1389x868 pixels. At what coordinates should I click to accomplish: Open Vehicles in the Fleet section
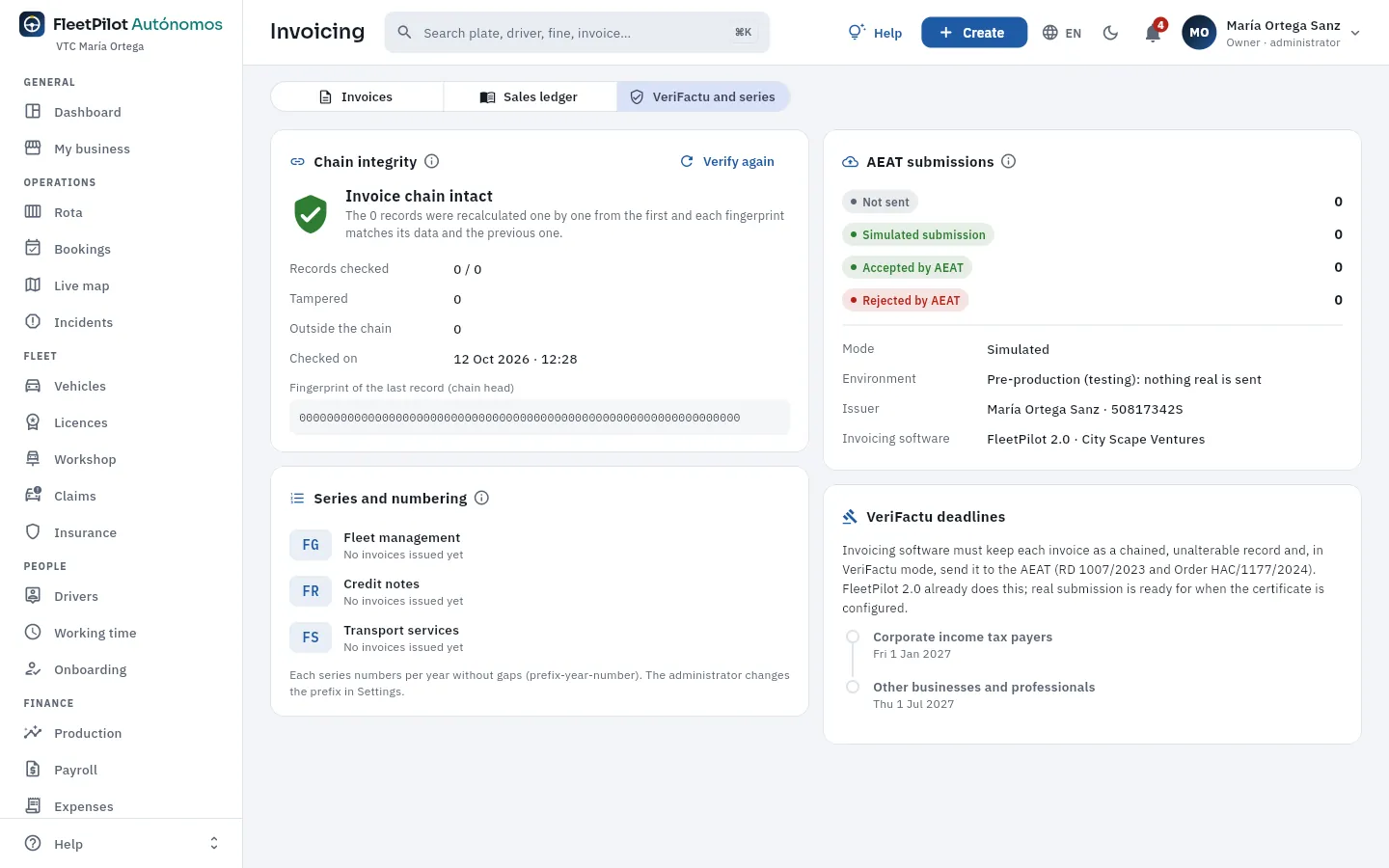(121, 386)
